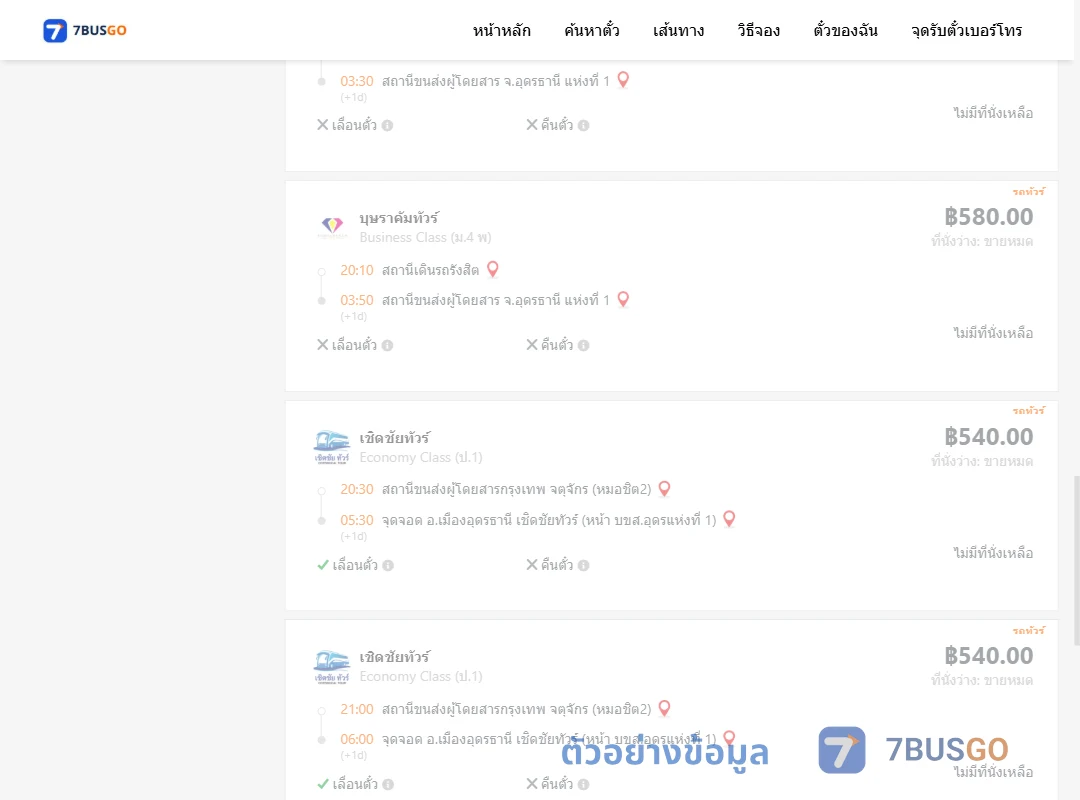1080x800 pixels.
Task: Click 06:00 arrival time
Action: click(357, 739)
